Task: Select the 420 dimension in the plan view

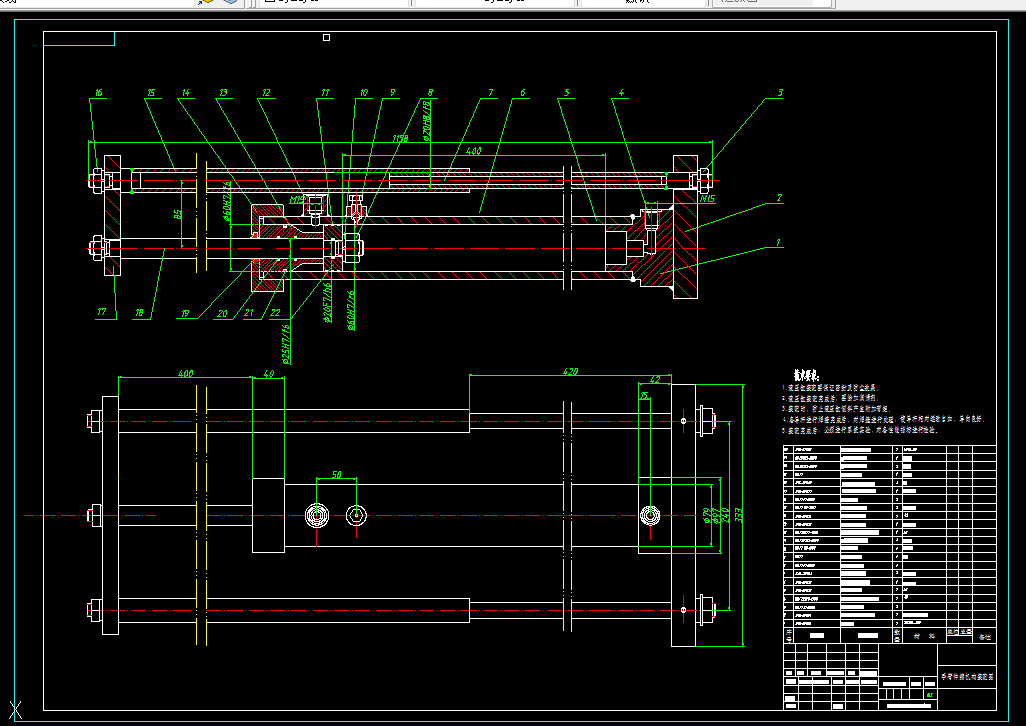Action: pos(571,372)
